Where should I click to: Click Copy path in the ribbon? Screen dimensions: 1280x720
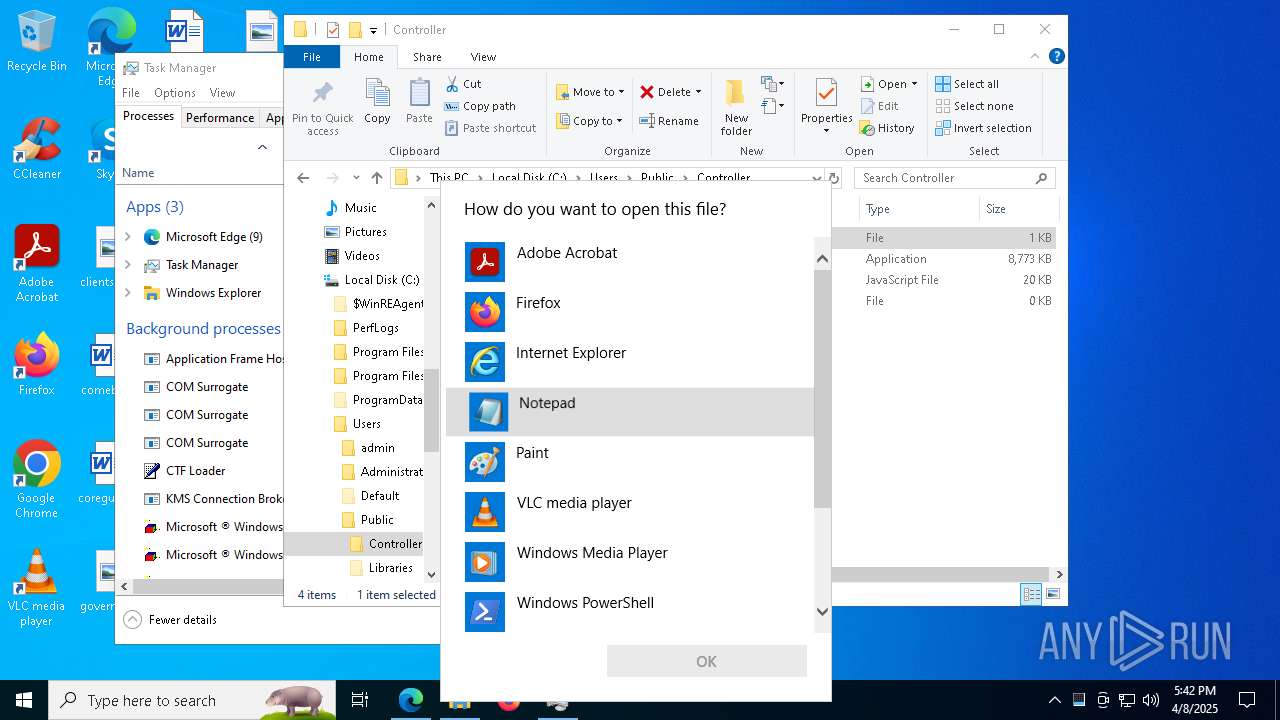[480, 106]
